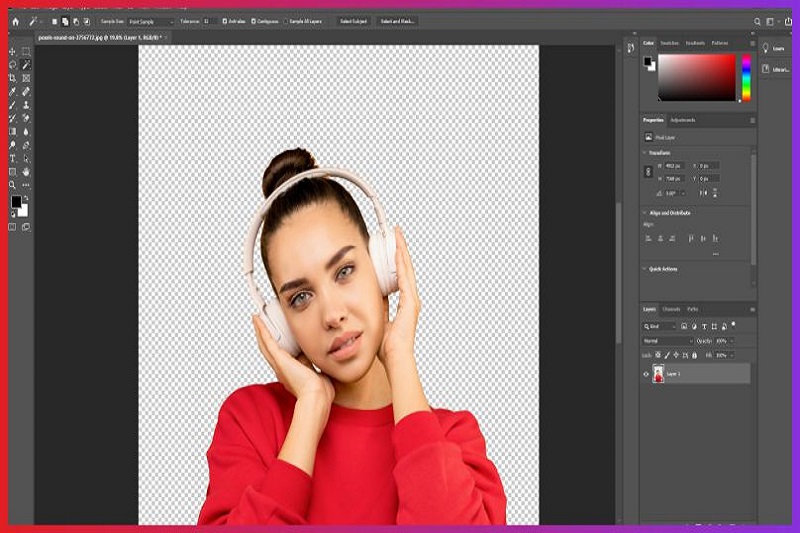The height and width of the screenshot is (533, 800).
Task: Open the layer Fill dropdown arrow
Action: tap(732, 355)
